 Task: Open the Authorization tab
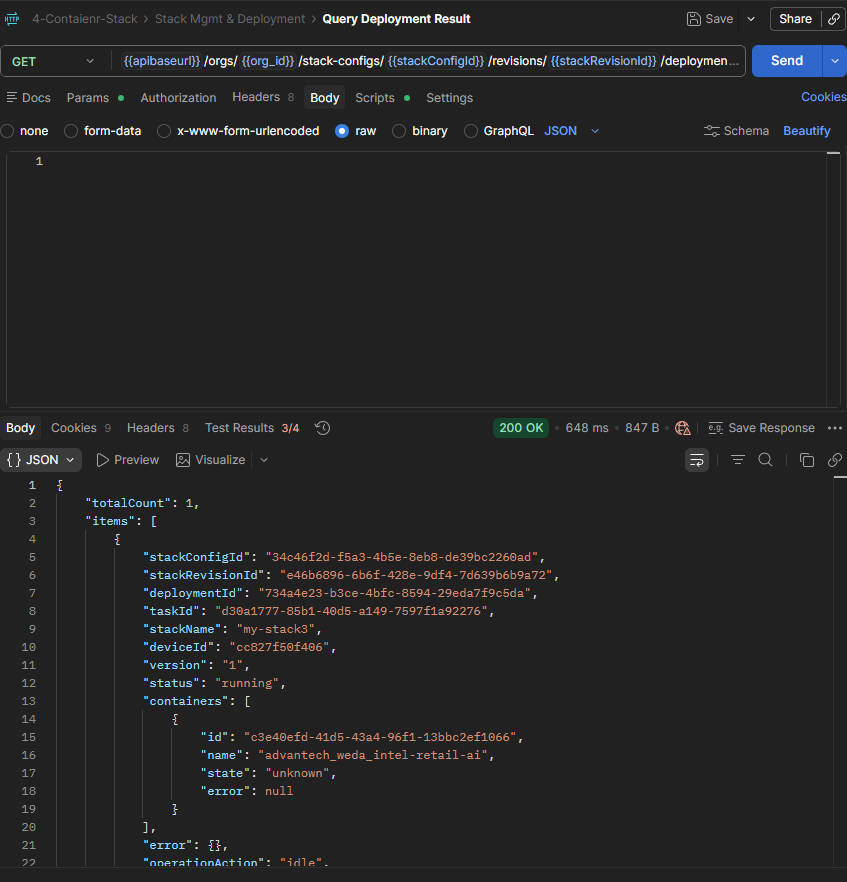pos(178,97)
